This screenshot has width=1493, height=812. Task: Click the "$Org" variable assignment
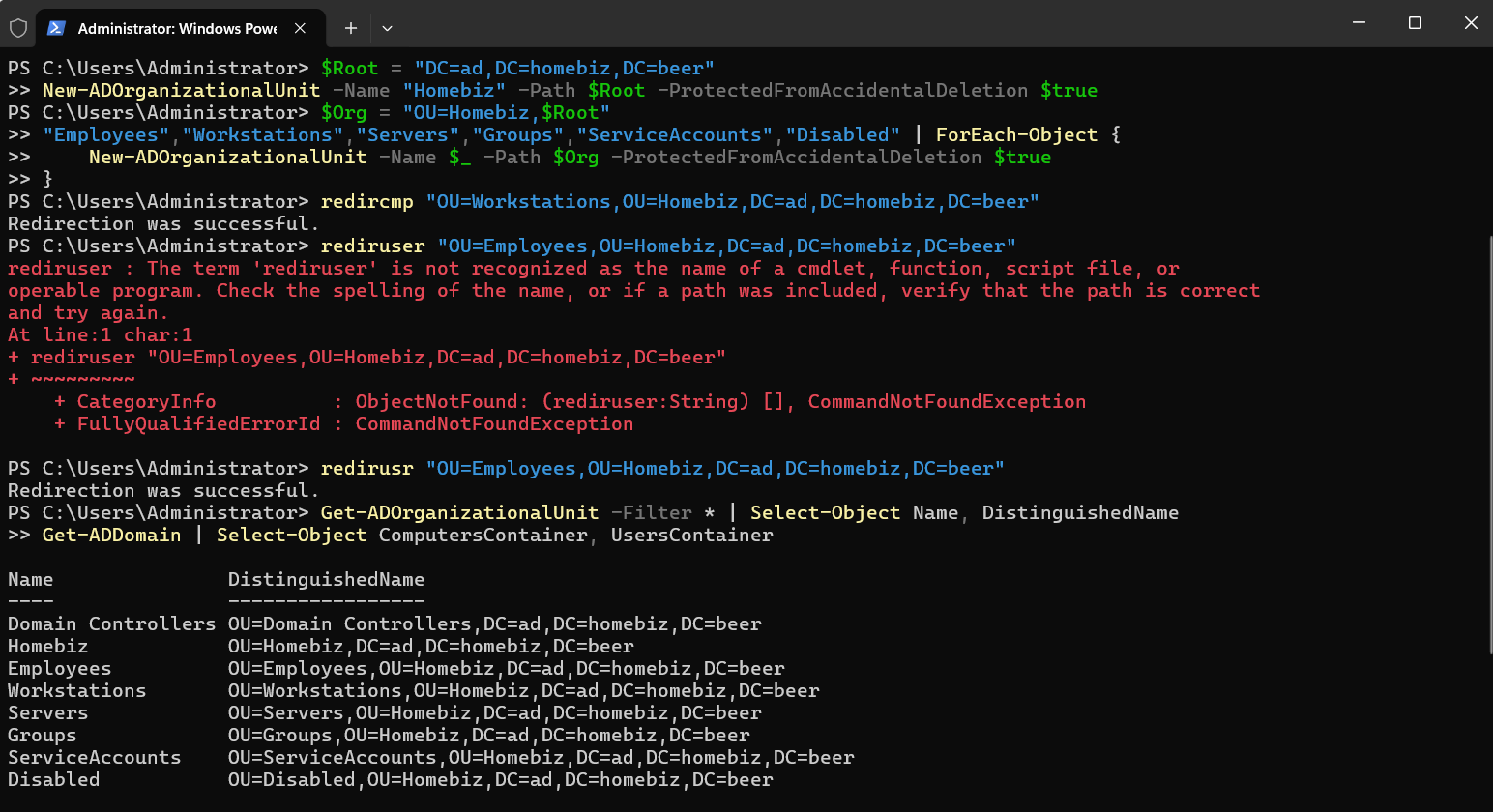click(x=344, y=112)
